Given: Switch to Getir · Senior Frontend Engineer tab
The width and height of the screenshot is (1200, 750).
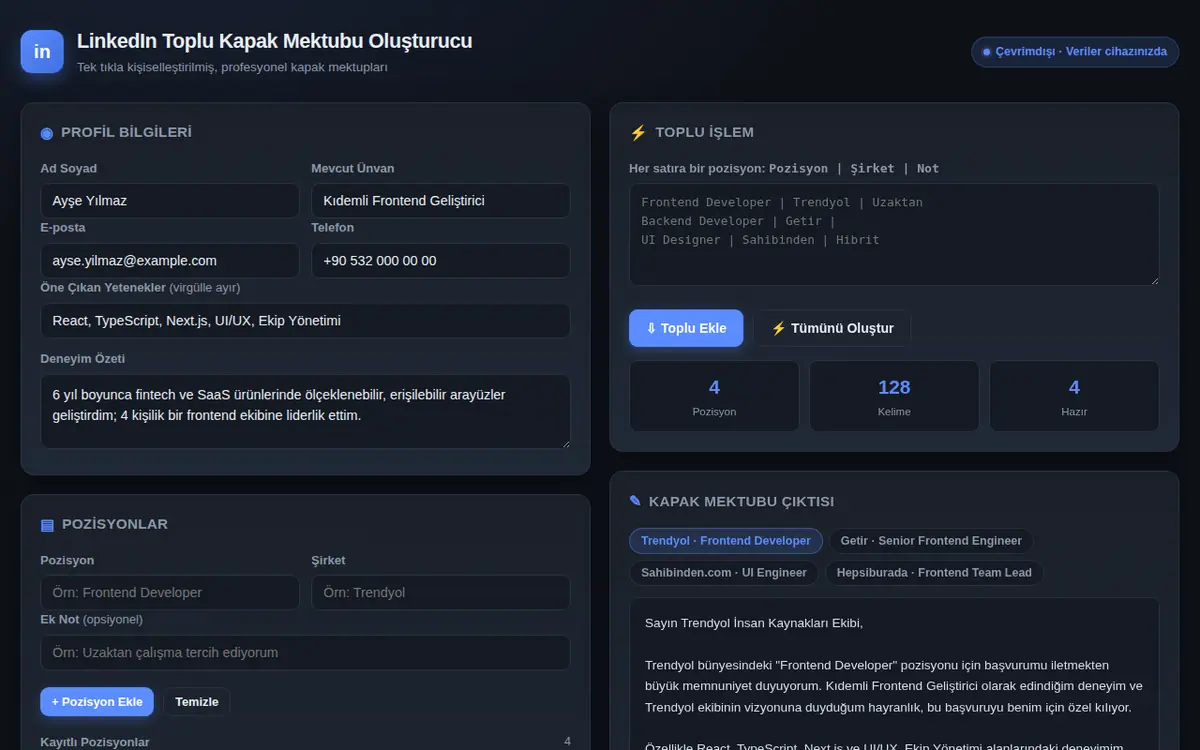Looking at the screenshot, I should (x=931, y=541).
